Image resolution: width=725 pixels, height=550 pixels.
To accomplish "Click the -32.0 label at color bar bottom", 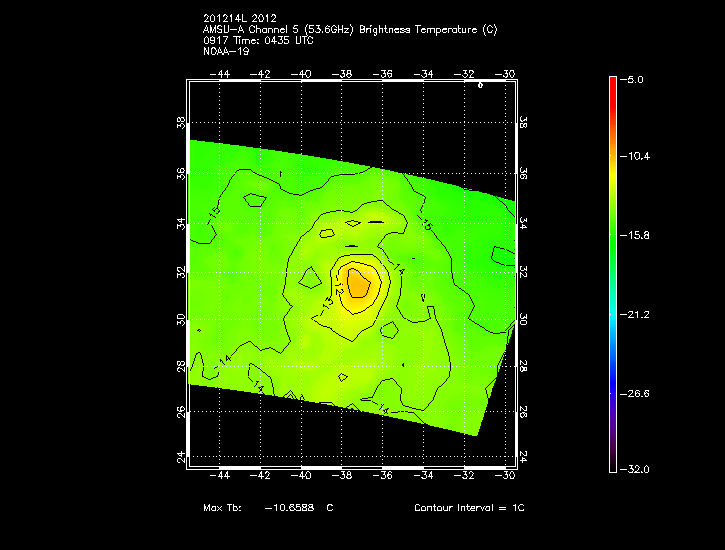I will [x=636, y=469].
